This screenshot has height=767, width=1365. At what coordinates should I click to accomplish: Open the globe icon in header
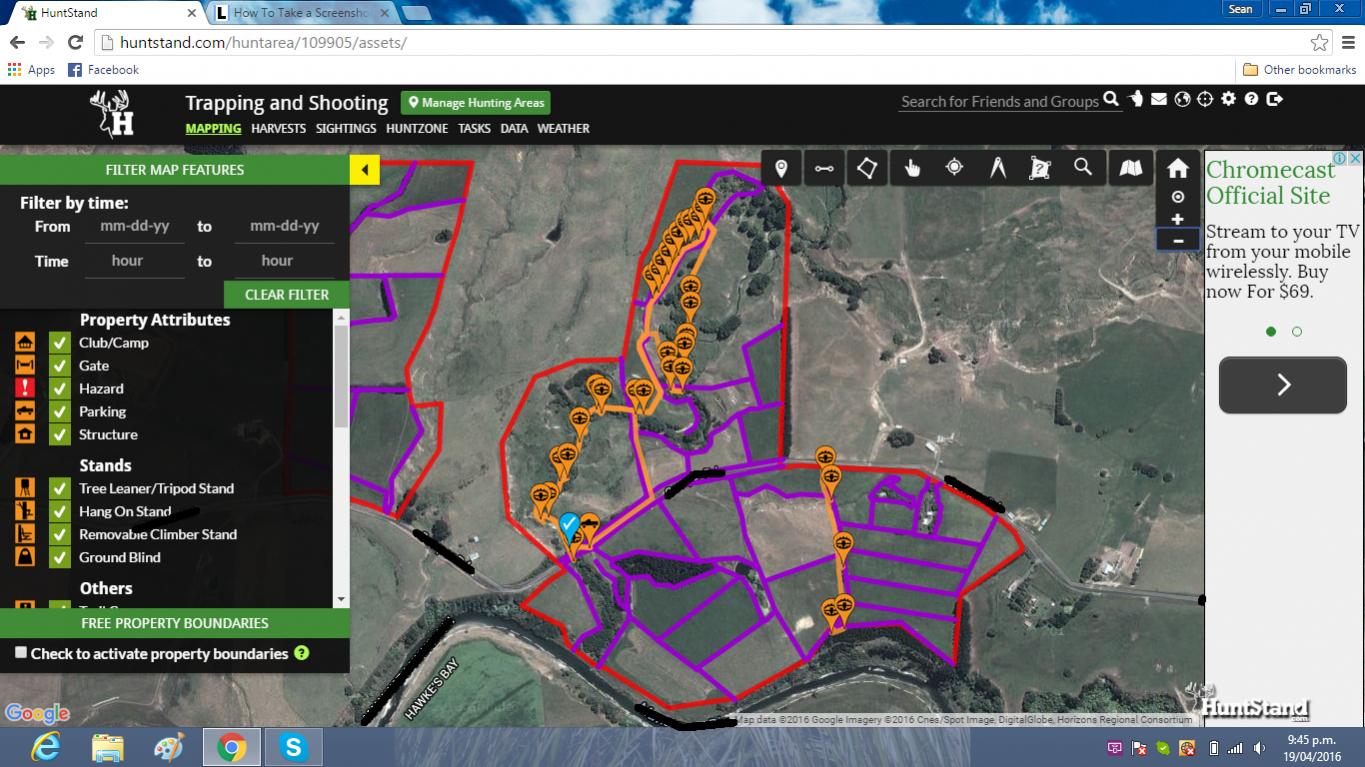(1182, 99)
